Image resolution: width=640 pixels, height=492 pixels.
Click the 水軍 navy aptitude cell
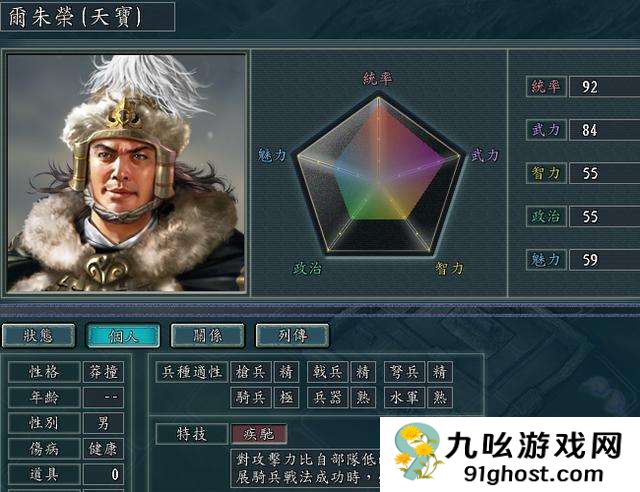coord(404,397)
